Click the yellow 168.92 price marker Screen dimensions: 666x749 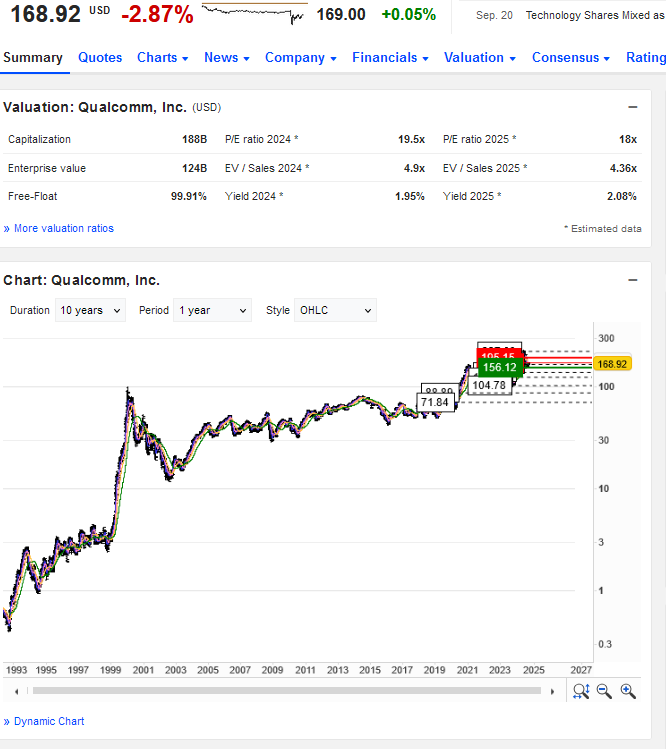click(x=612, y=364)
